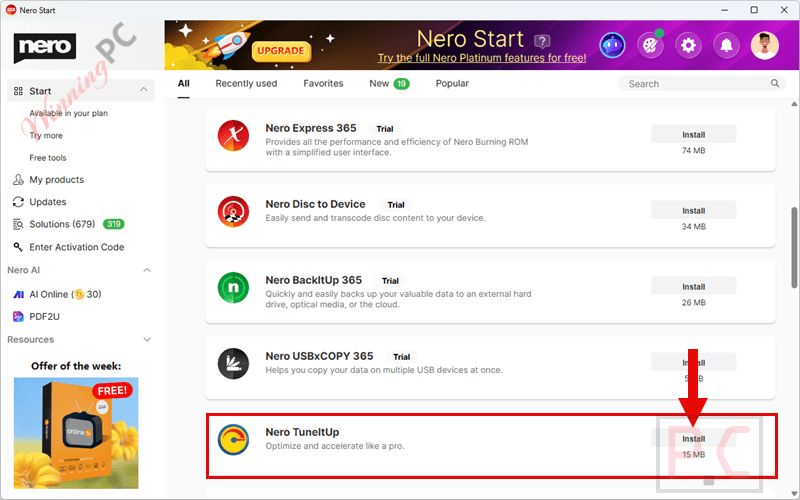Install Nero TuneItUp

coord(693,439)
